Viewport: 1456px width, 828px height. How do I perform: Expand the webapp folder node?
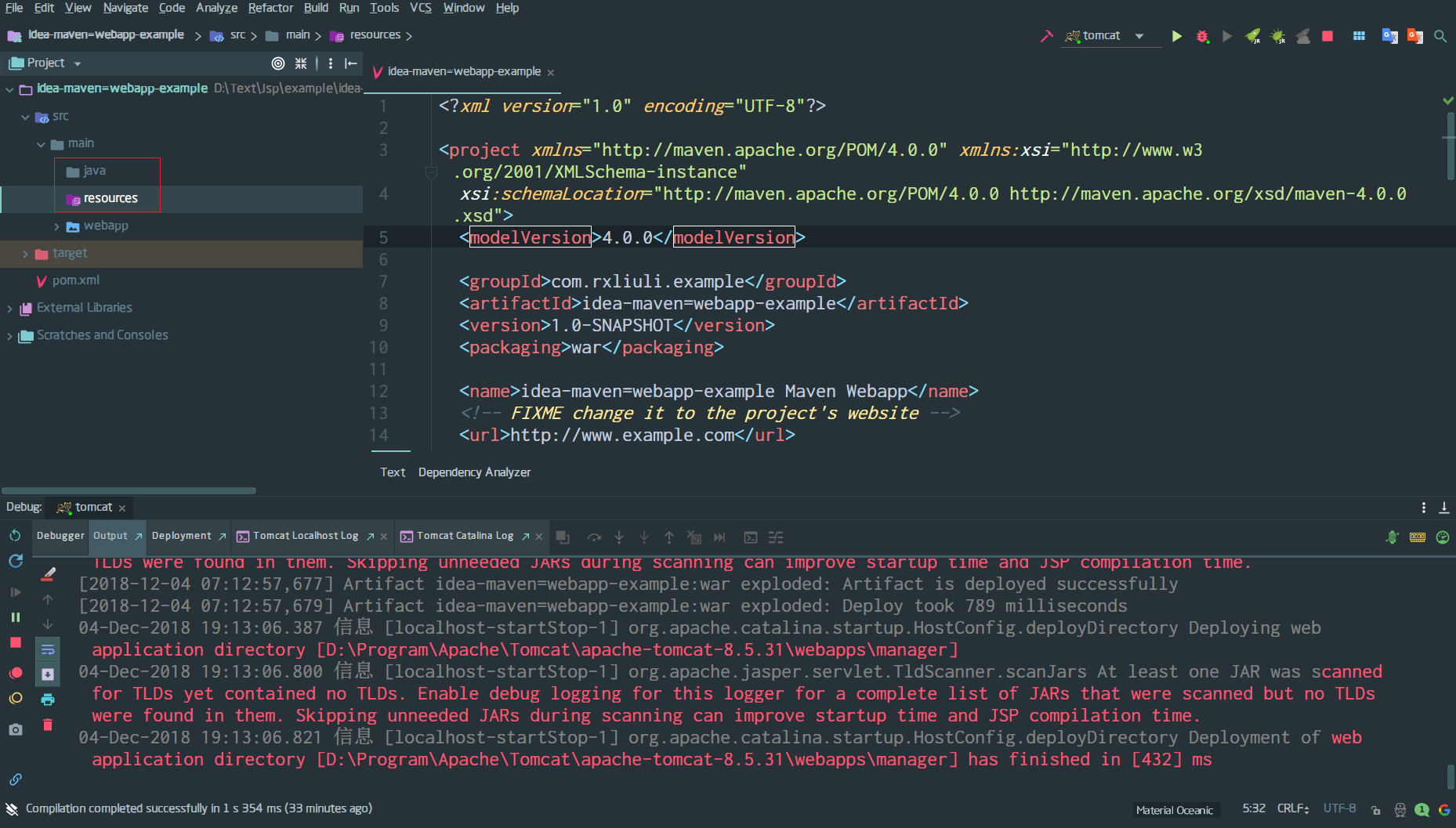[56, 227]
